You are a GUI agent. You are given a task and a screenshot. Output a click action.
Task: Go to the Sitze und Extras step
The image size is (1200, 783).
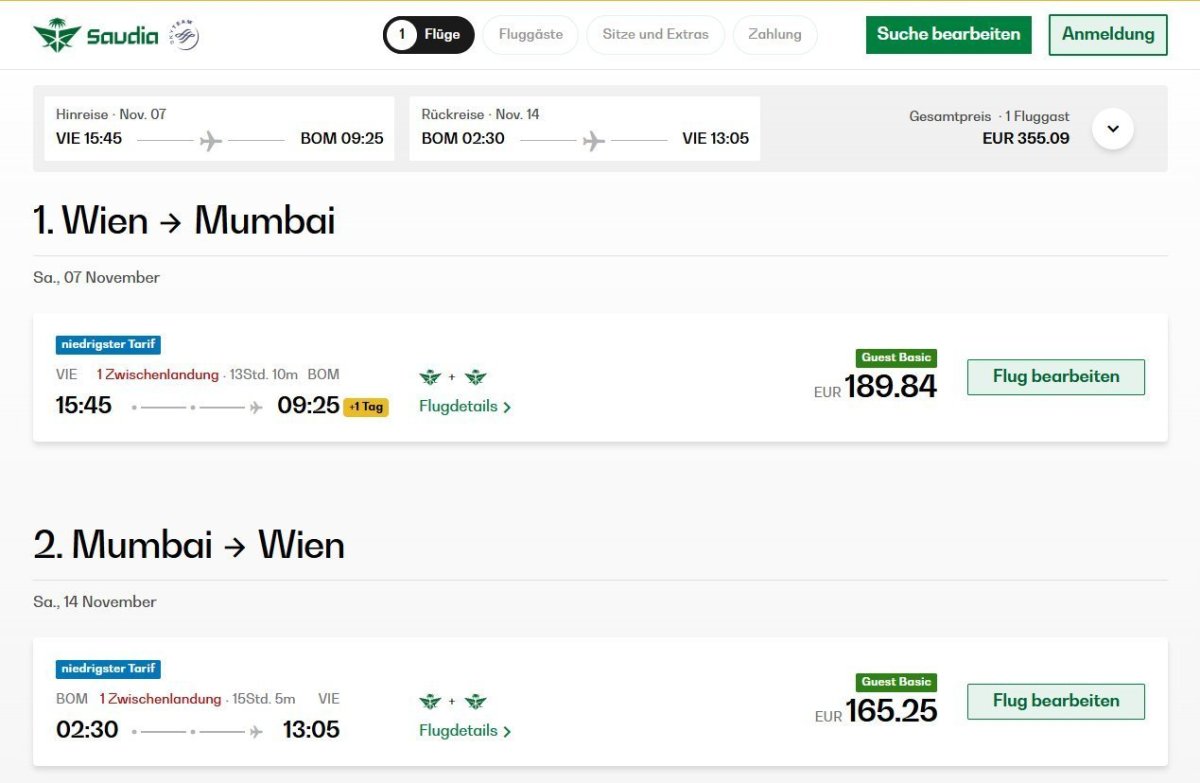pyautogui.click(x=655, y=35)
